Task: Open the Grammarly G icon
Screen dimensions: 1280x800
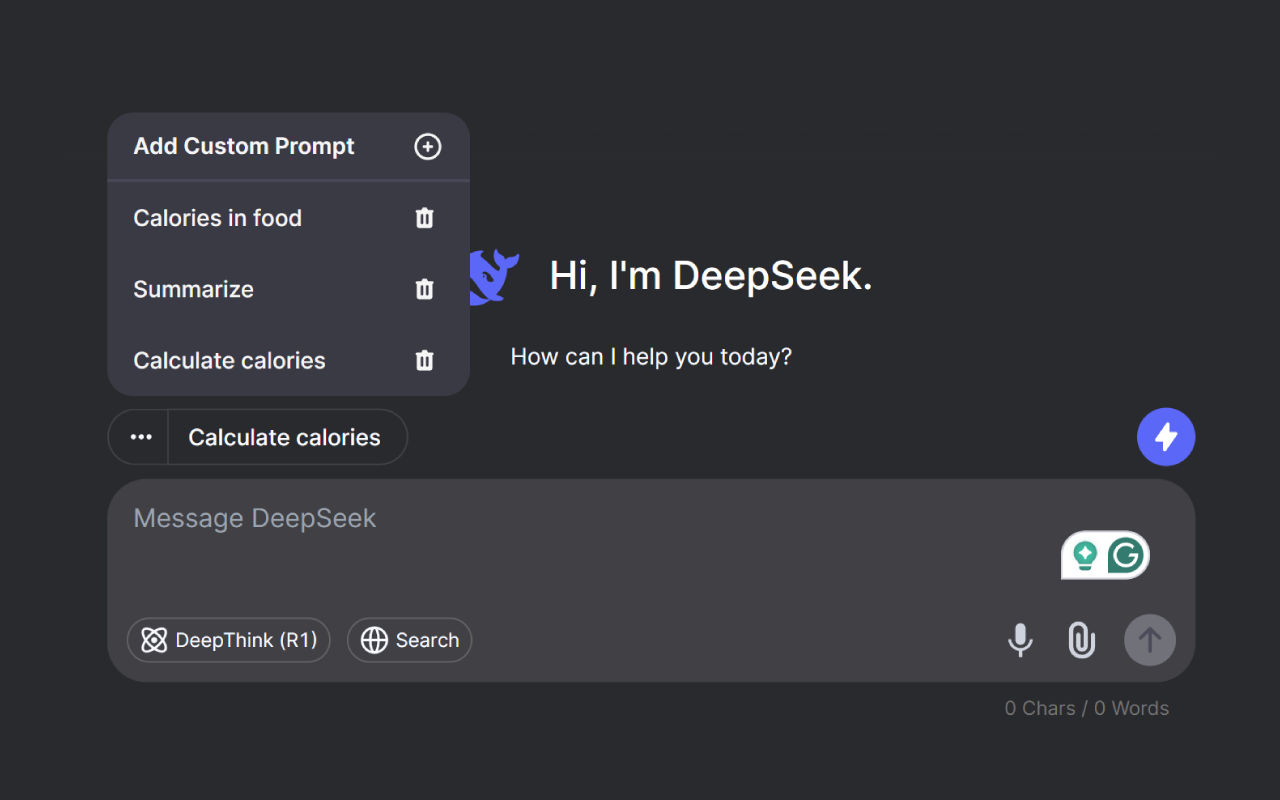Action: pos(1126,555)
